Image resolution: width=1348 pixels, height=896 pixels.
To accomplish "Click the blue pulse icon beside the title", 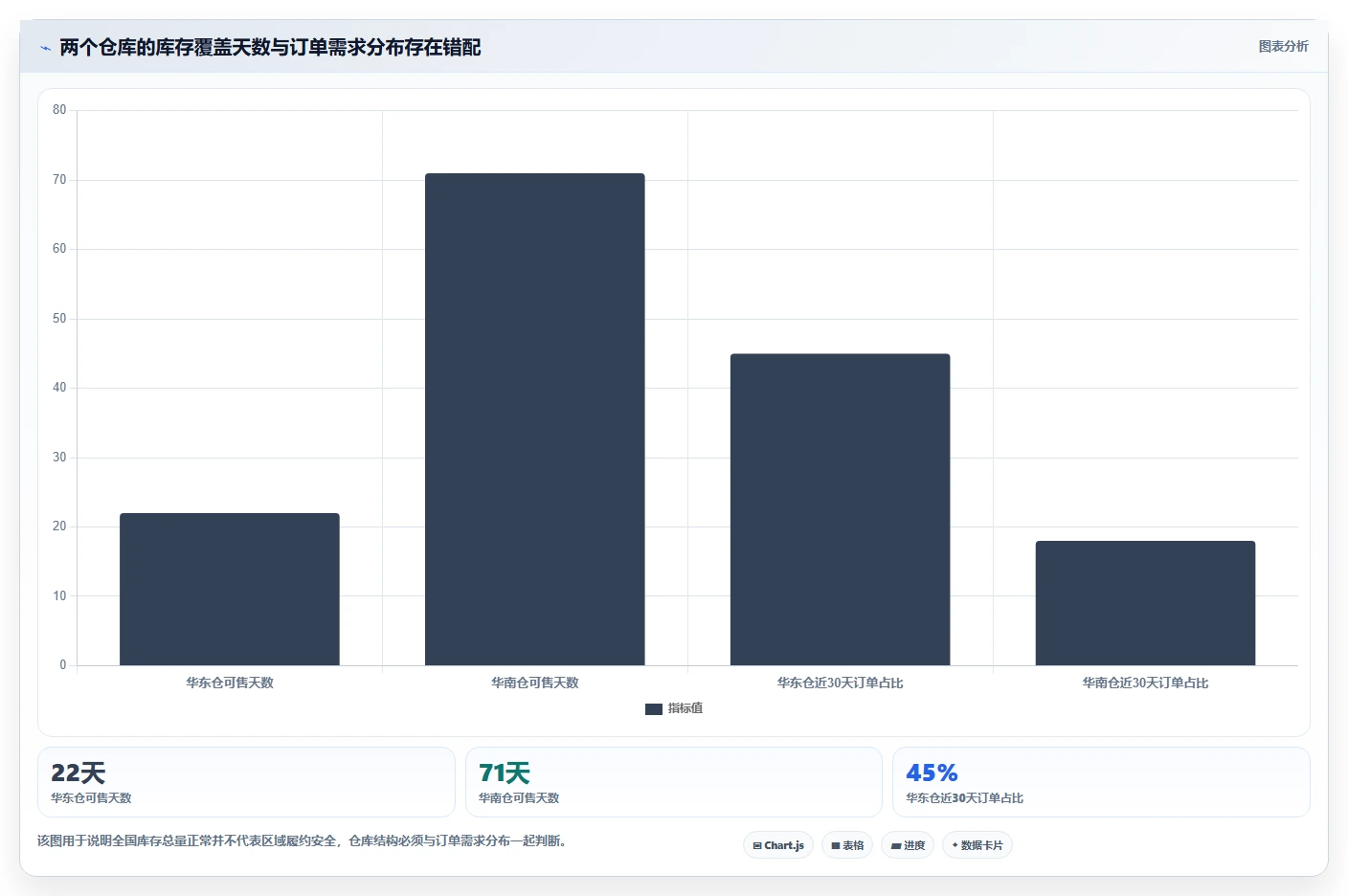I will coord(45,48).
